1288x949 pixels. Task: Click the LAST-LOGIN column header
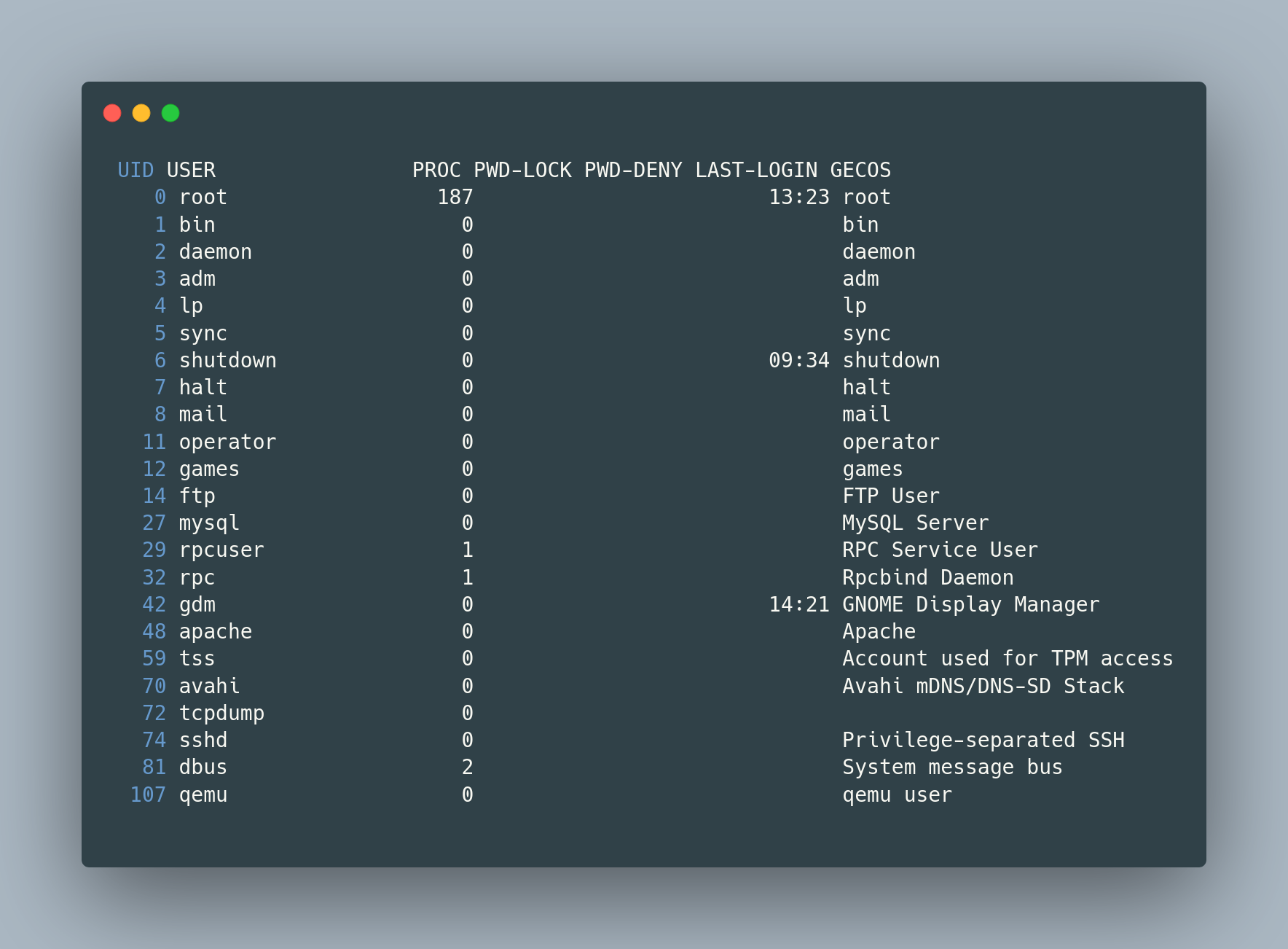pos(755,171)
